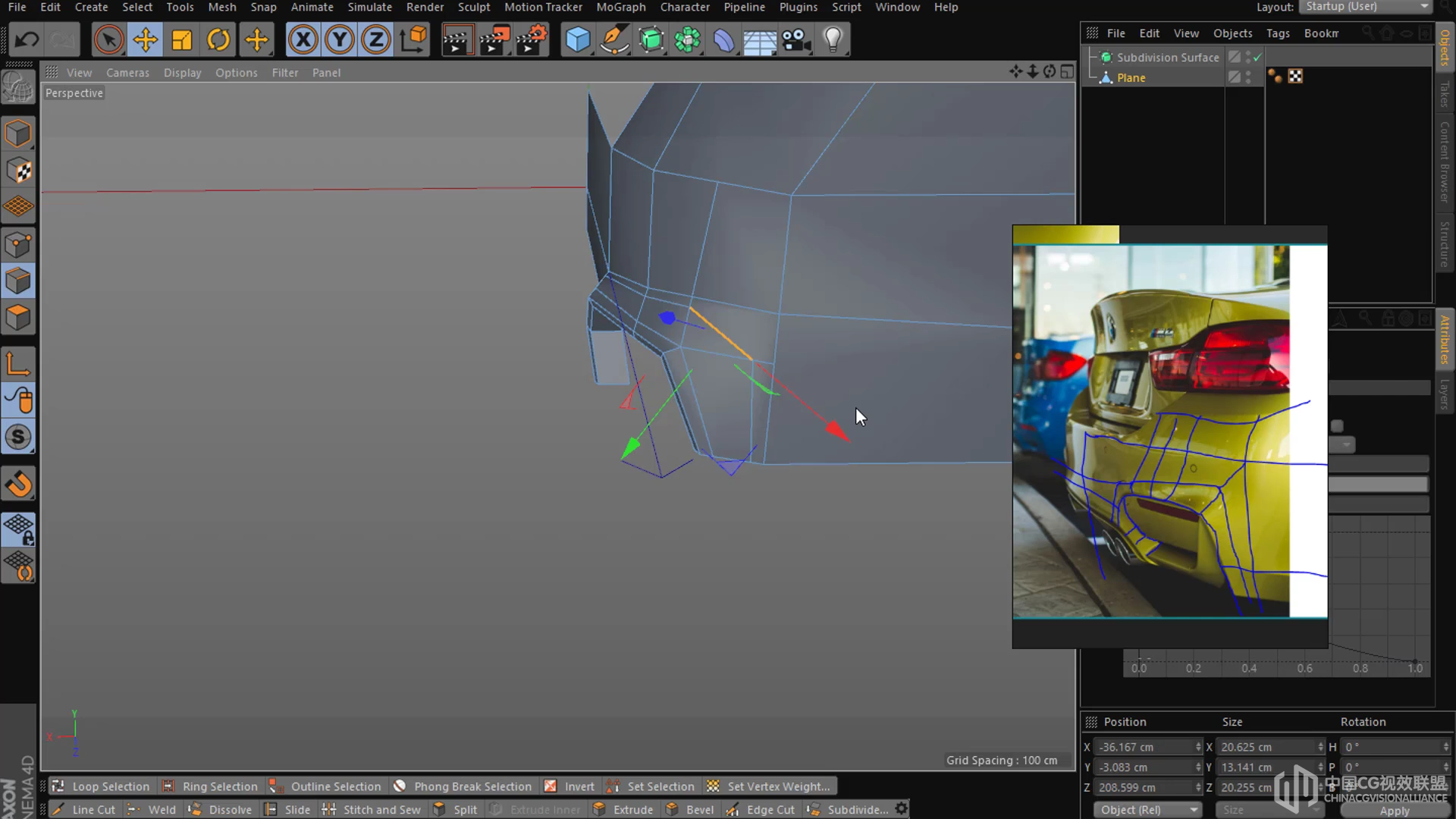The image size is (1456, 819).
Task: Open the Layout dropdown Startup (User)
Action: point(1366,7)
